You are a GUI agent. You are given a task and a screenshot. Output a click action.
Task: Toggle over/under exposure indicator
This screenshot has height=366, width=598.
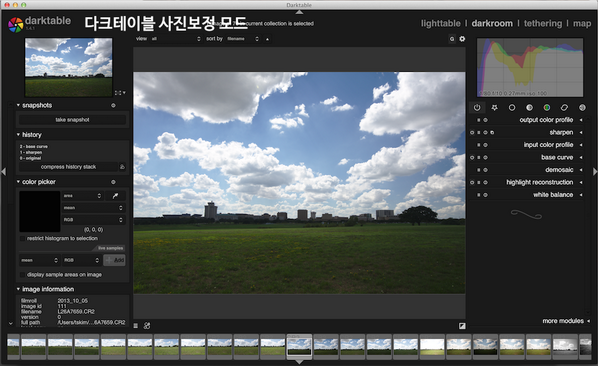(x=462, y=326)
